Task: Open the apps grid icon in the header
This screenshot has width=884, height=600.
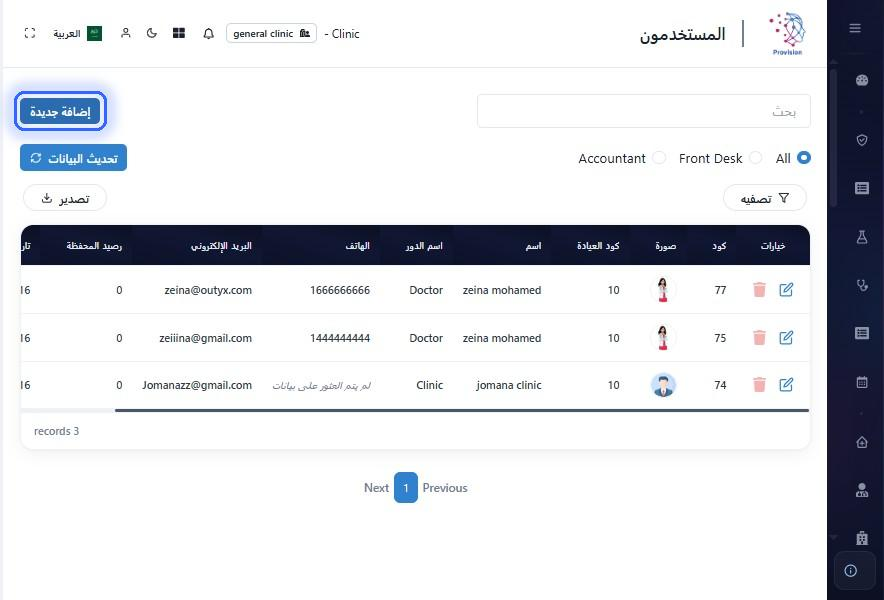Action: pos(179,33)
